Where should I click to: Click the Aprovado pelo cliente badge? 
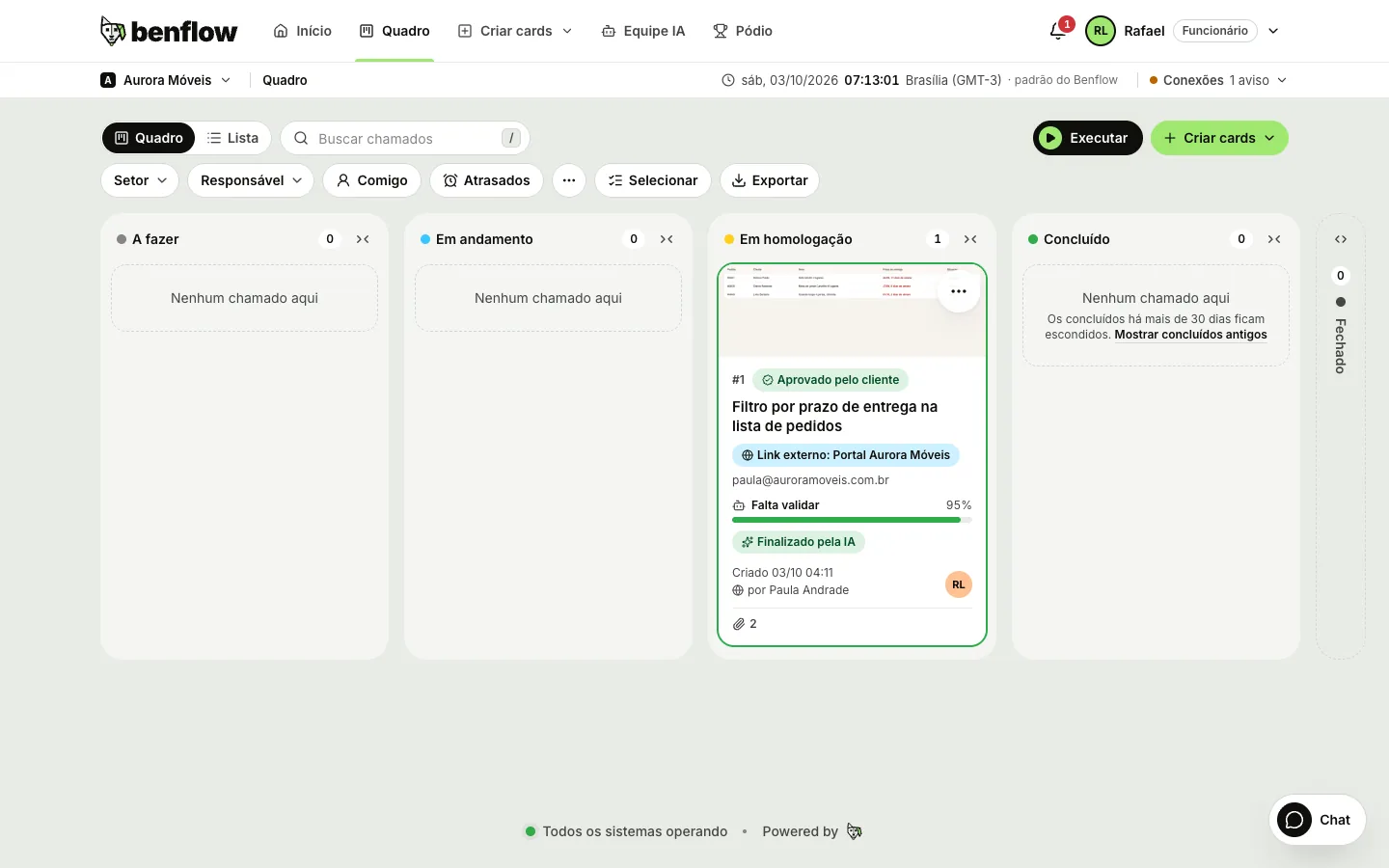point(831,380)
